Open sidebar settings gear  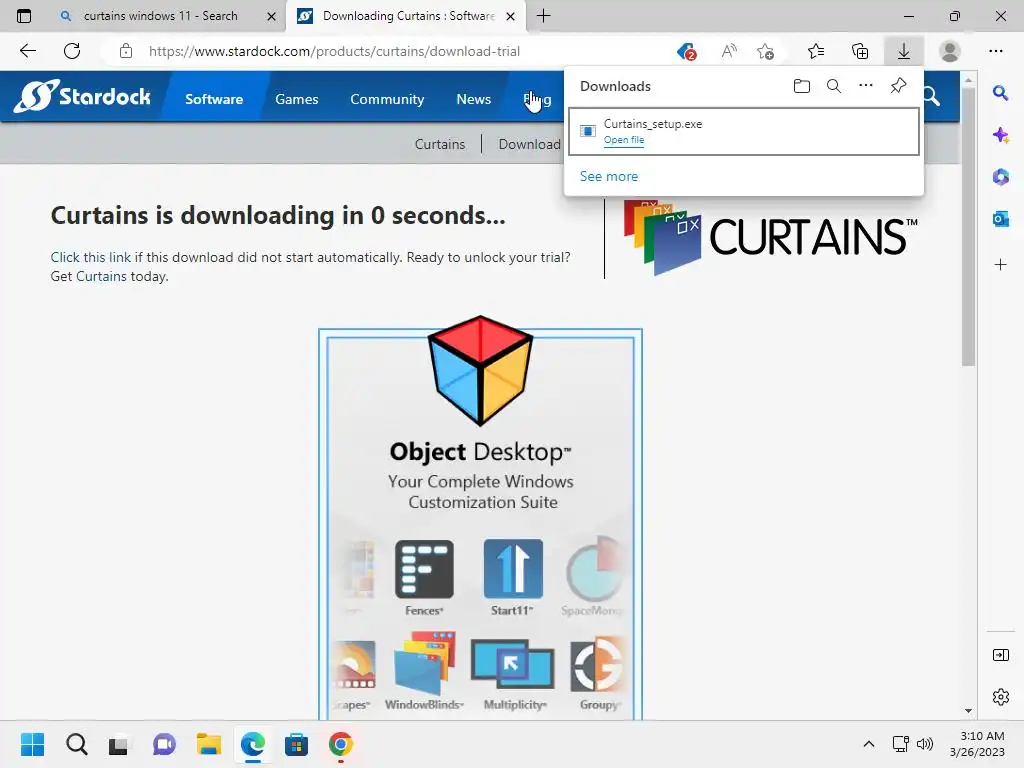pyautogui.click(x=1000, y=697)
